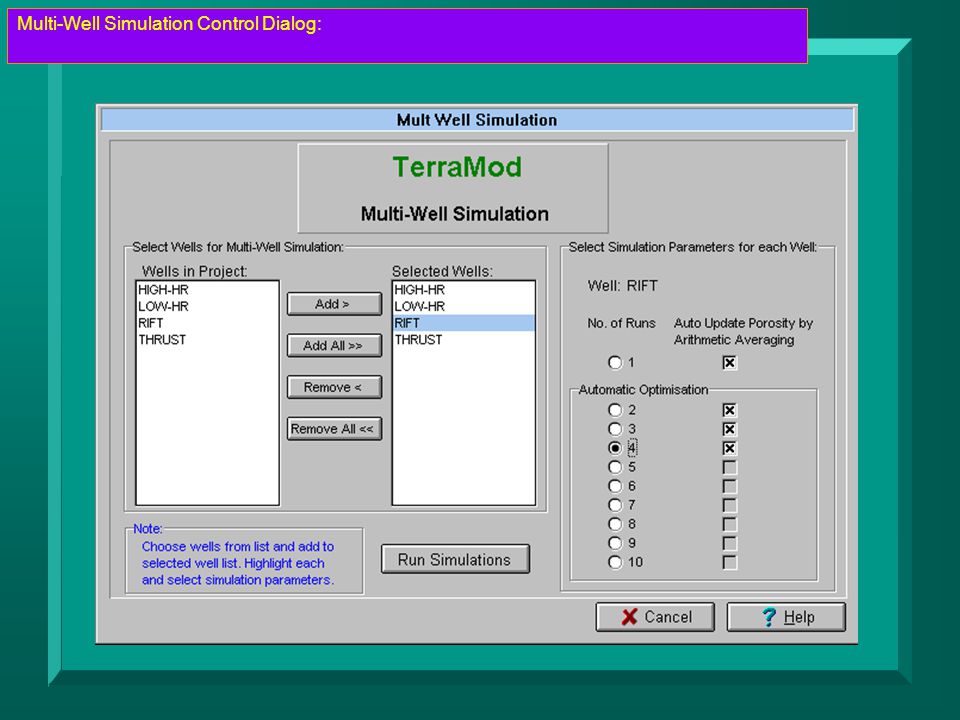Select 9 runs radio button
This screenshot has height=720, width=960.
pyautogui.click(x=615, y=542)
